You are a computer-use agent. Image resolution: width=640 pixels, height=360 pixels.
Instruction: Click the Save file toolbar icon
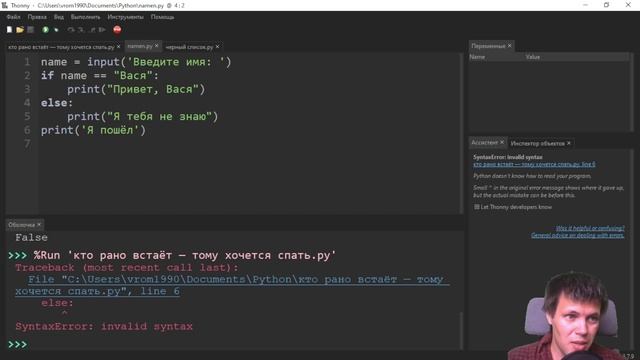tap(30, 30)
